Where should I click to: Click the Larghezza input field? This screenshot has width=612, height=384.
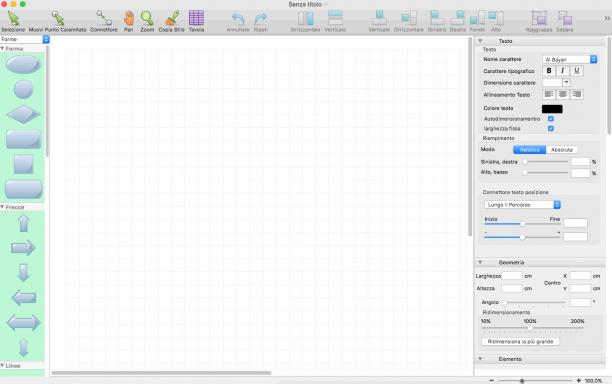[512, 276]
